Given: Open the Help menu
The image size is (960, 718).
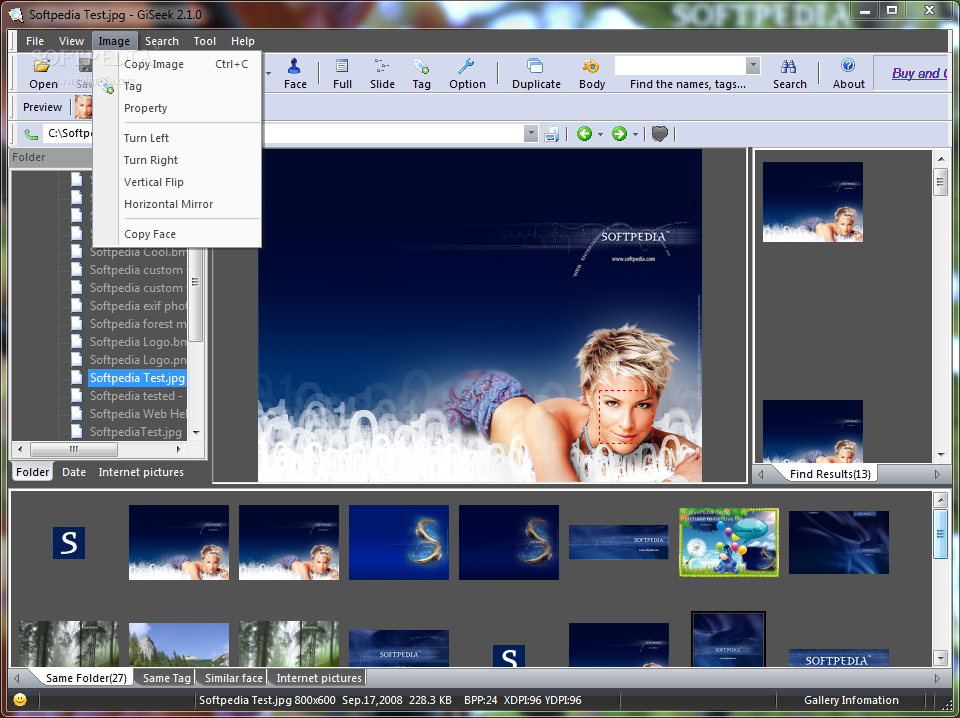Looking at the screenshot, I should click(242, 41).
